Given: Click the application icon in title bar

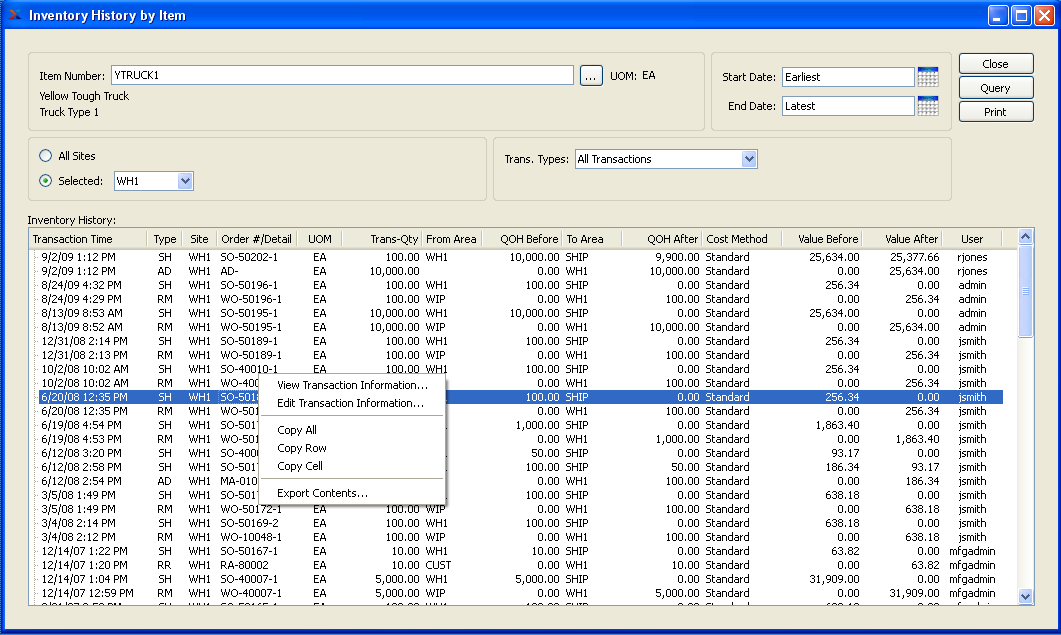Looking at the screenshot, I should (15, 15).
